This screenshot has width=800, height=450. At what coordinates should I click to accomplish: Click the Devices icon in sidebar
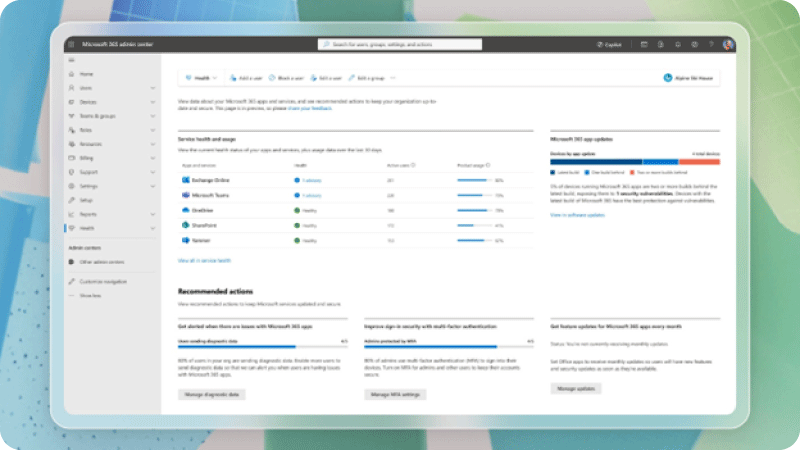click(x=71, y=102)
